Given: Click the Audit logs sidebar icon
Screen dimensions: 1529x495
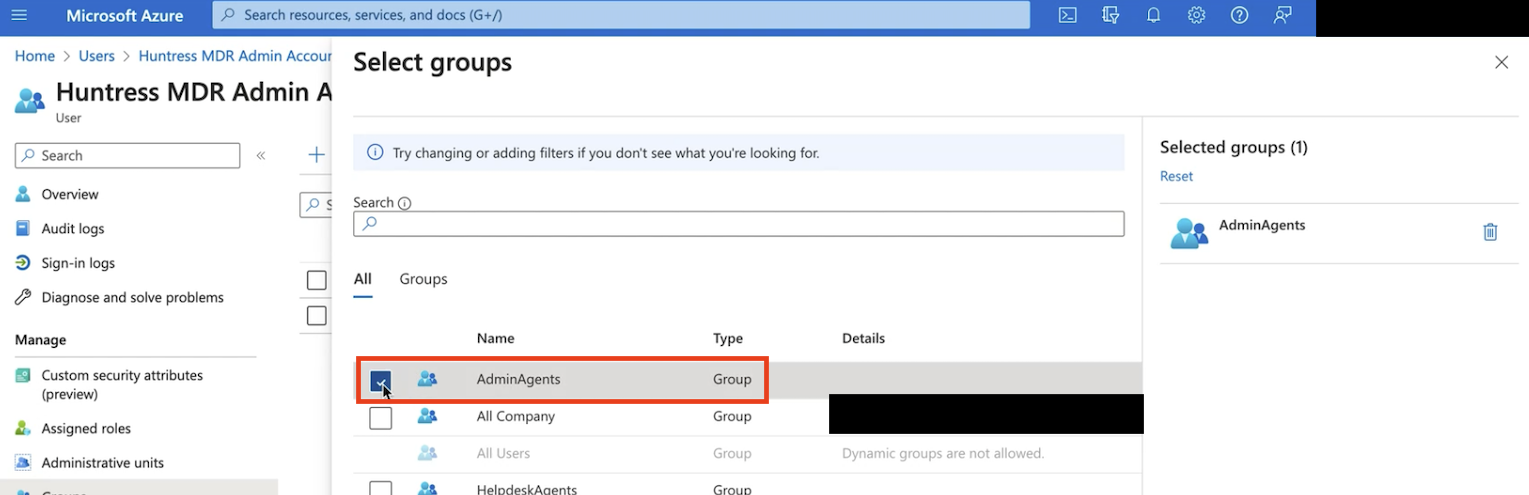Looking at the screenshot, I should click(23, 228).
